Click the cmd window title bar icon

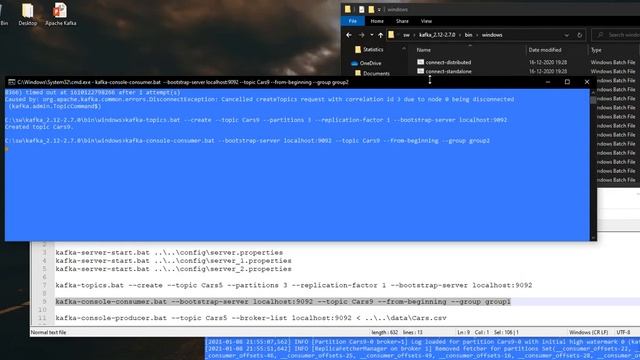click(11, 82)
